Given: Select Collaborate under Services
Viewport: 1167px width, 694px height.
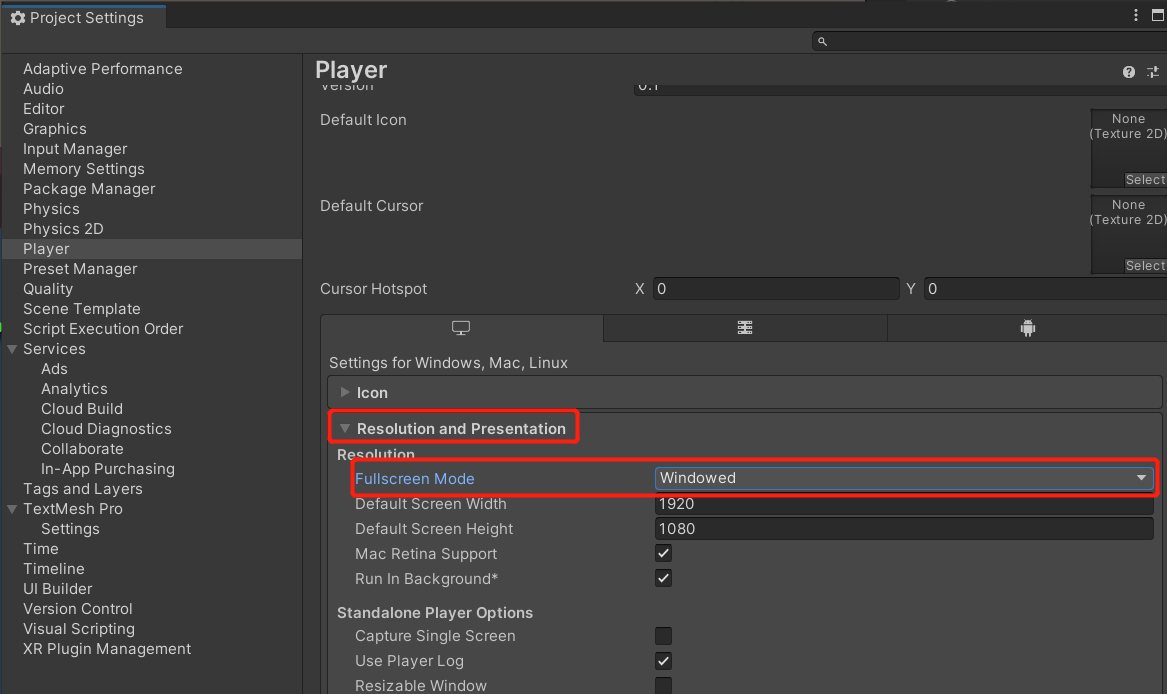Looking at the screenshot, I should 82,450.
